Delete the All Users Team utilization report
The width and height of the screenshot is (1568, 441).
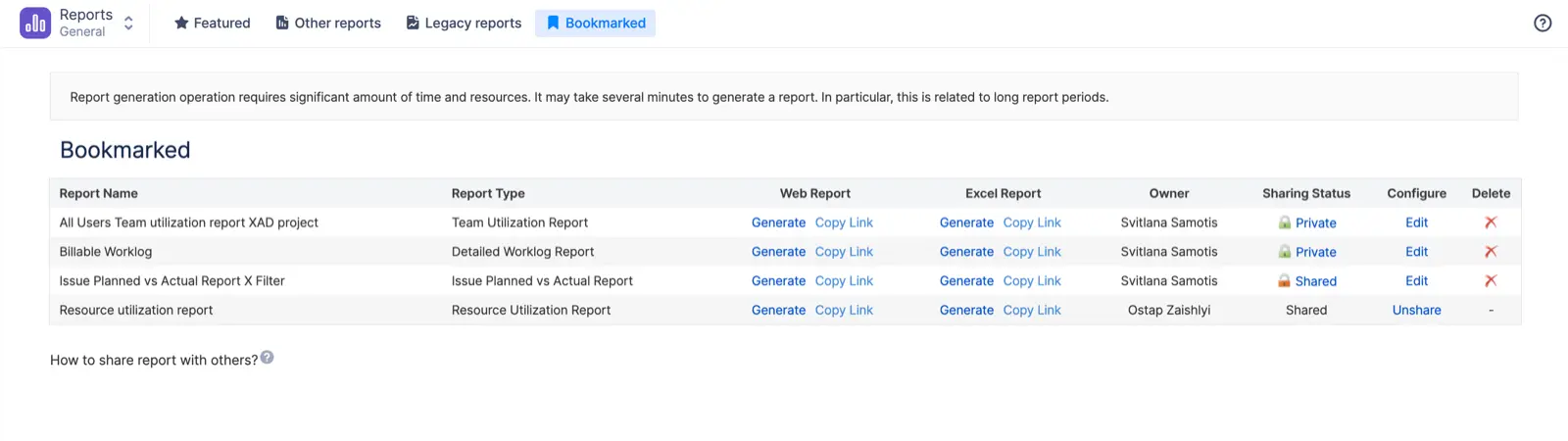click(x=1490, y=222)
